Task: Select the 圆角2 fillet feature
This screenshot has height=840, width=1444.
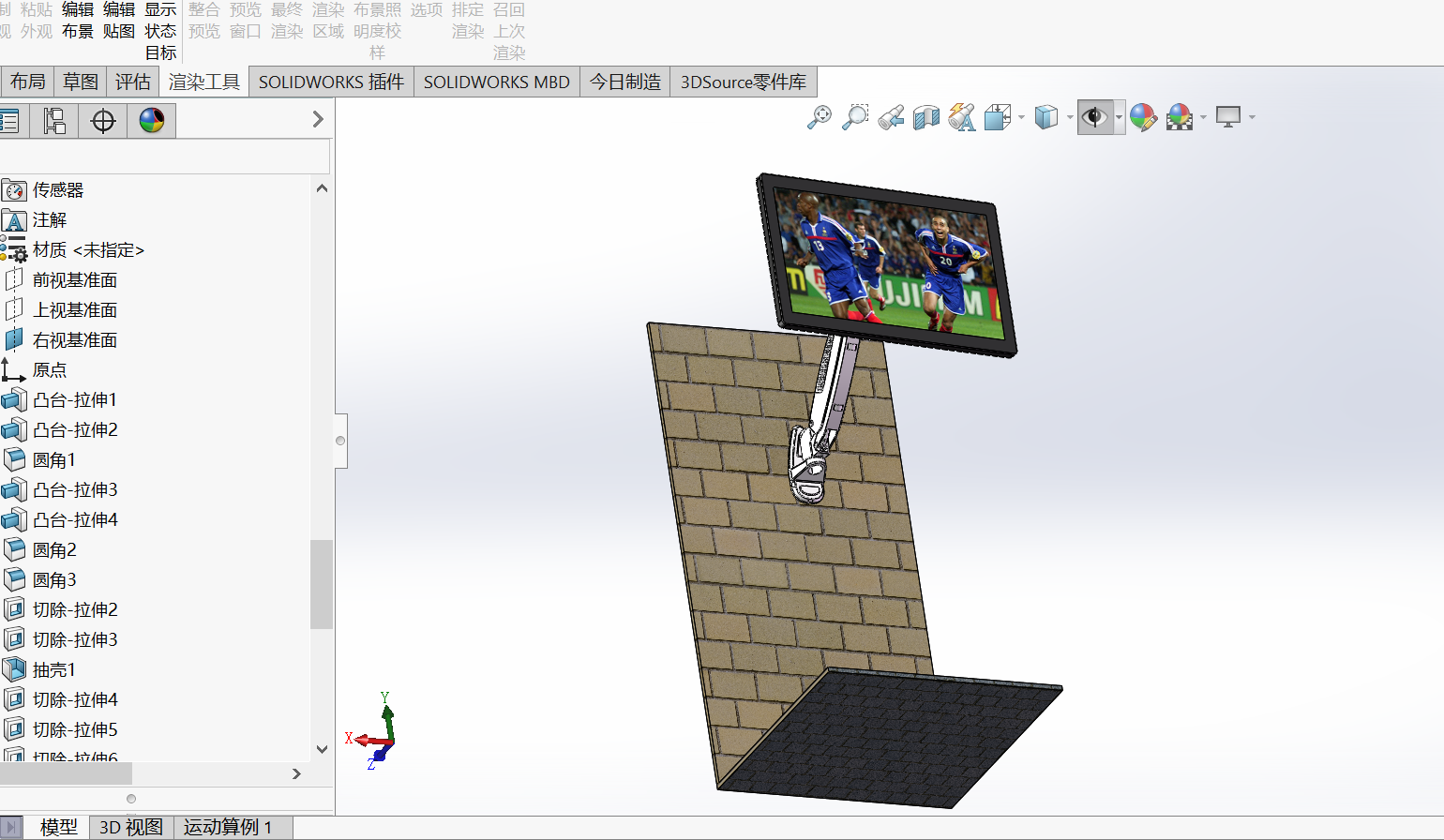Action: pos(39,550)
